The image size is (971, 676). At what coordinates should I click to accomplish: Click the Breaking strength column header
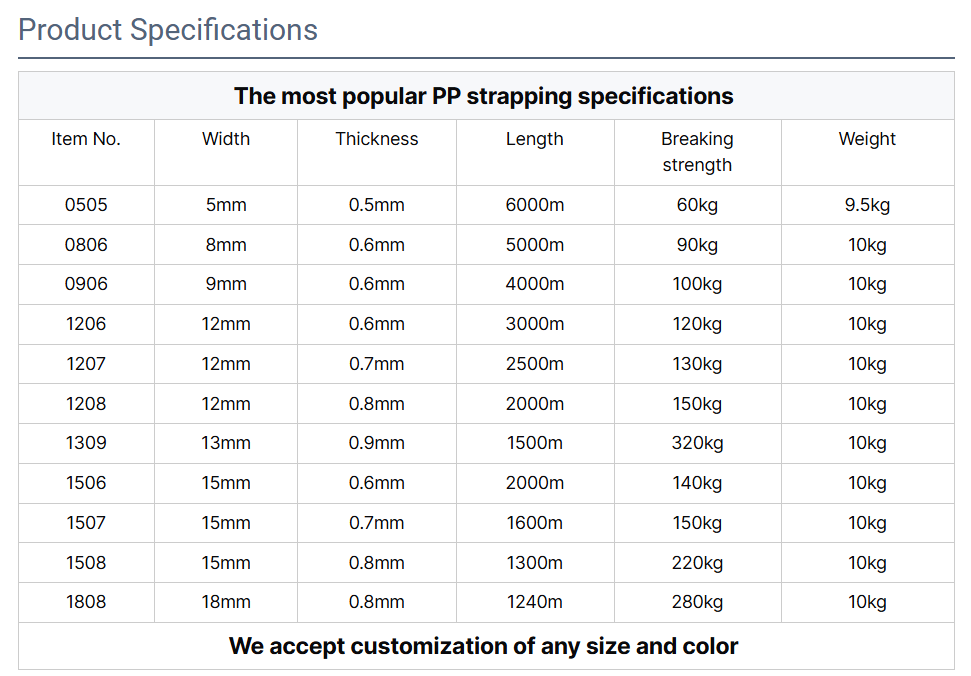click(697, 152)
